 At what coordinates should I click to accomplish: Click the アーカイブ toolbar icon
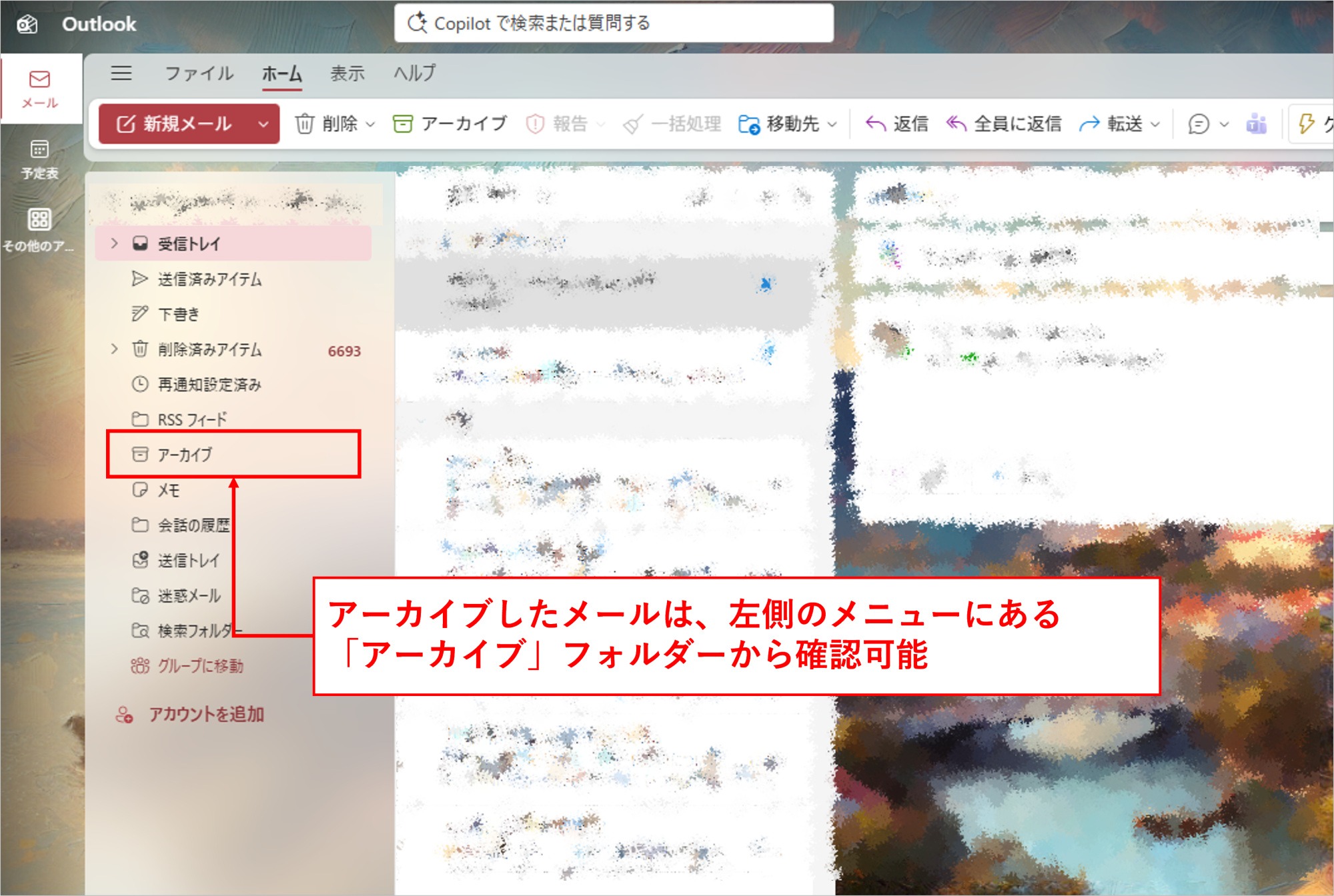click(x=403, y=123)
